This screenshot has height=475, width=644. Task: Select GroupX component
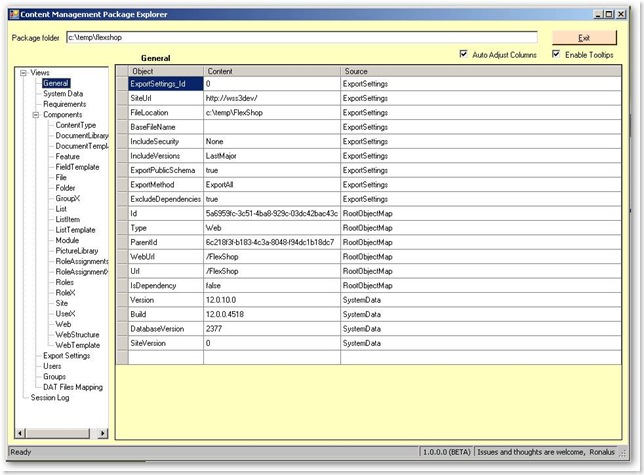click(68, 198)
